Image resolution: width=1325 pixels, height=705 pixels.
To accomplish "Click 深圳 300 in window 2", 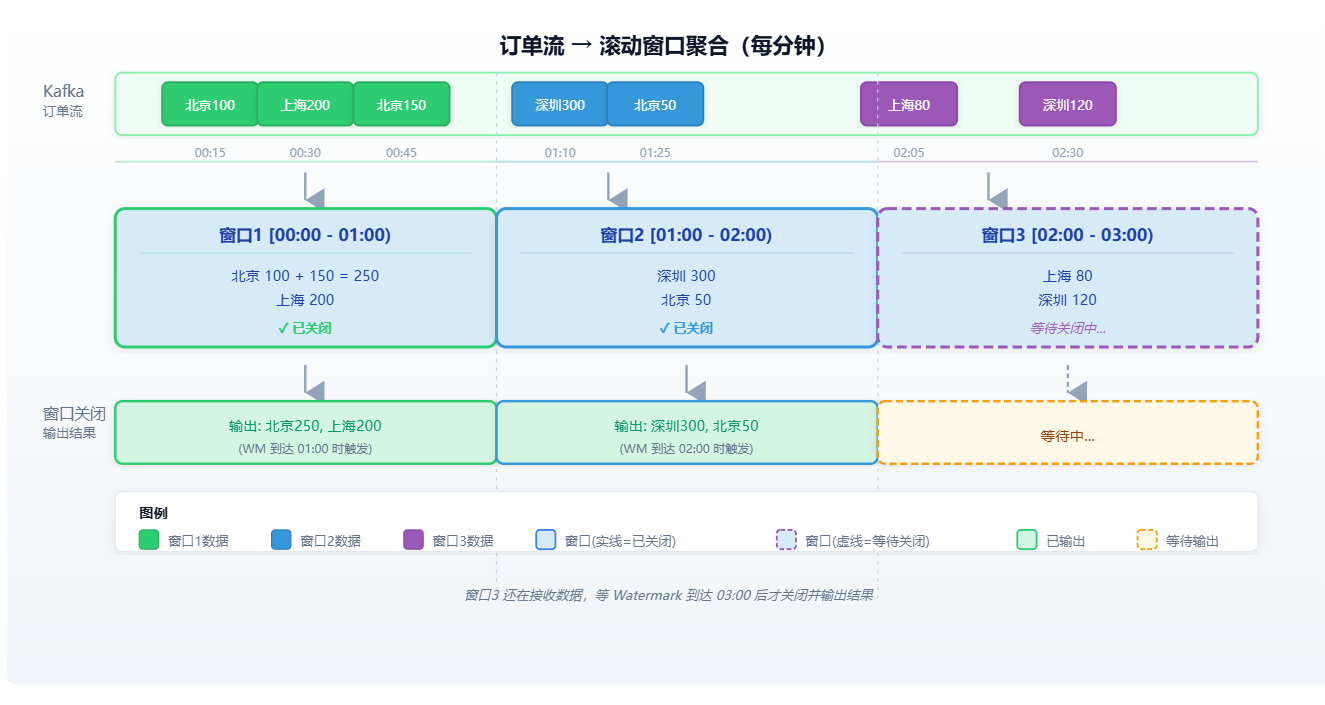I will [686, 276].
